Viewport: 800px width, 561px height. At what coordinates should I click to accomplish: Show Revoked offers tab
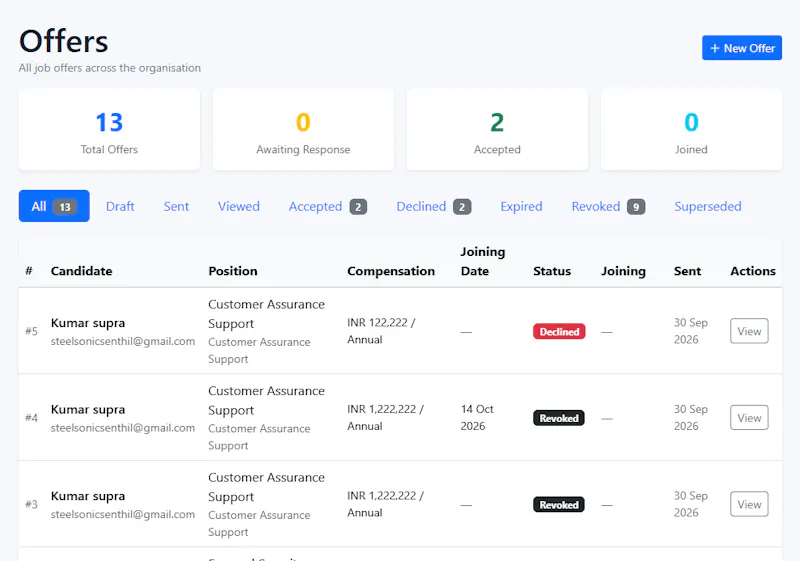608,206
